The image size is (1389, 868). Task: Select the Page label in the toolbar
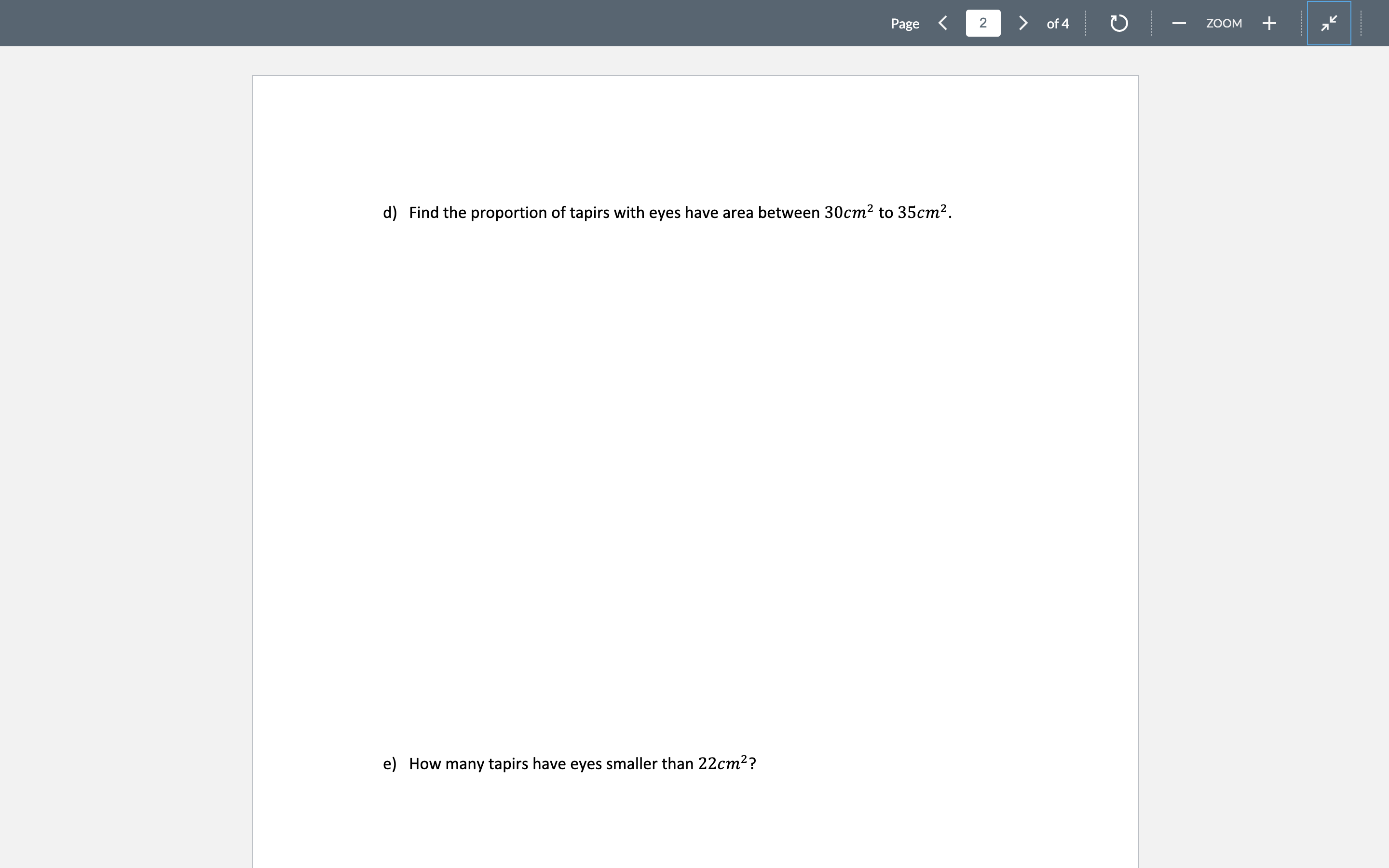(905, 23)
